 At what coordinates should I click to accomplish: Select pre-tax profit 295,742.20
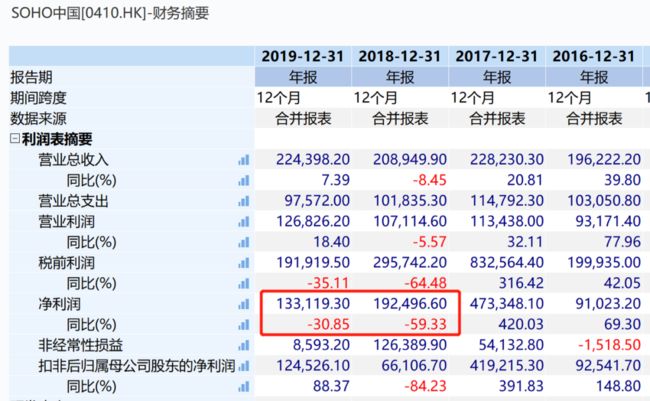pos(410,262)
